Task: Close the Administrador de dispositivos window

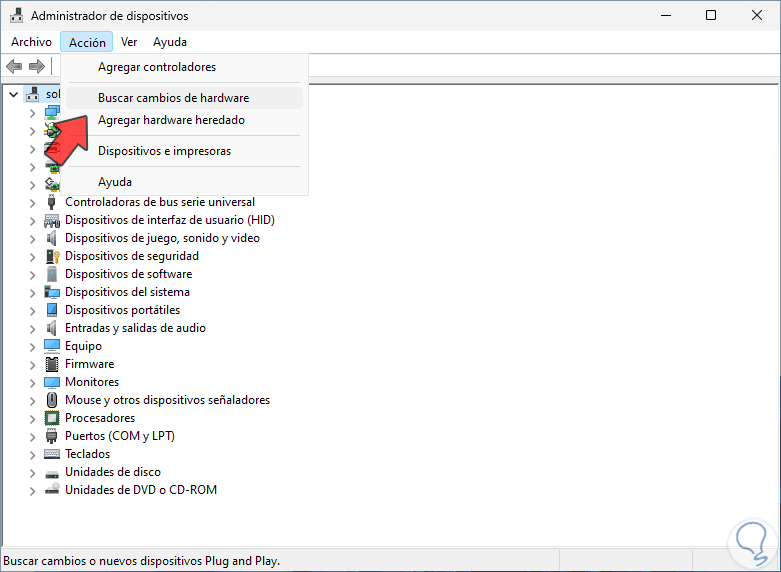Action: click(757, 15)
